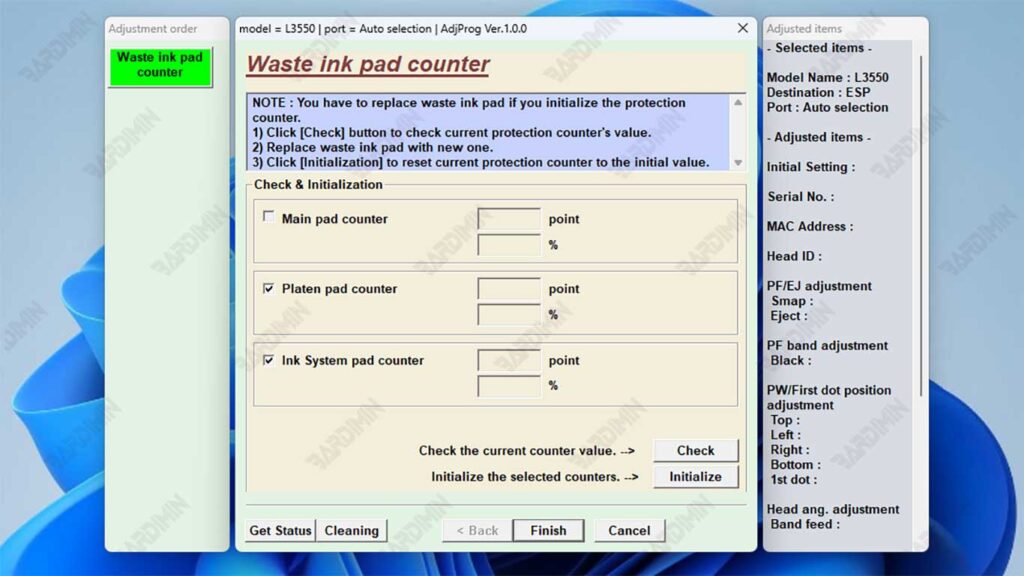Click 'Port : Auto selection' text
This screenshot has height=576, width=1024.
click(x=827, y=107)
